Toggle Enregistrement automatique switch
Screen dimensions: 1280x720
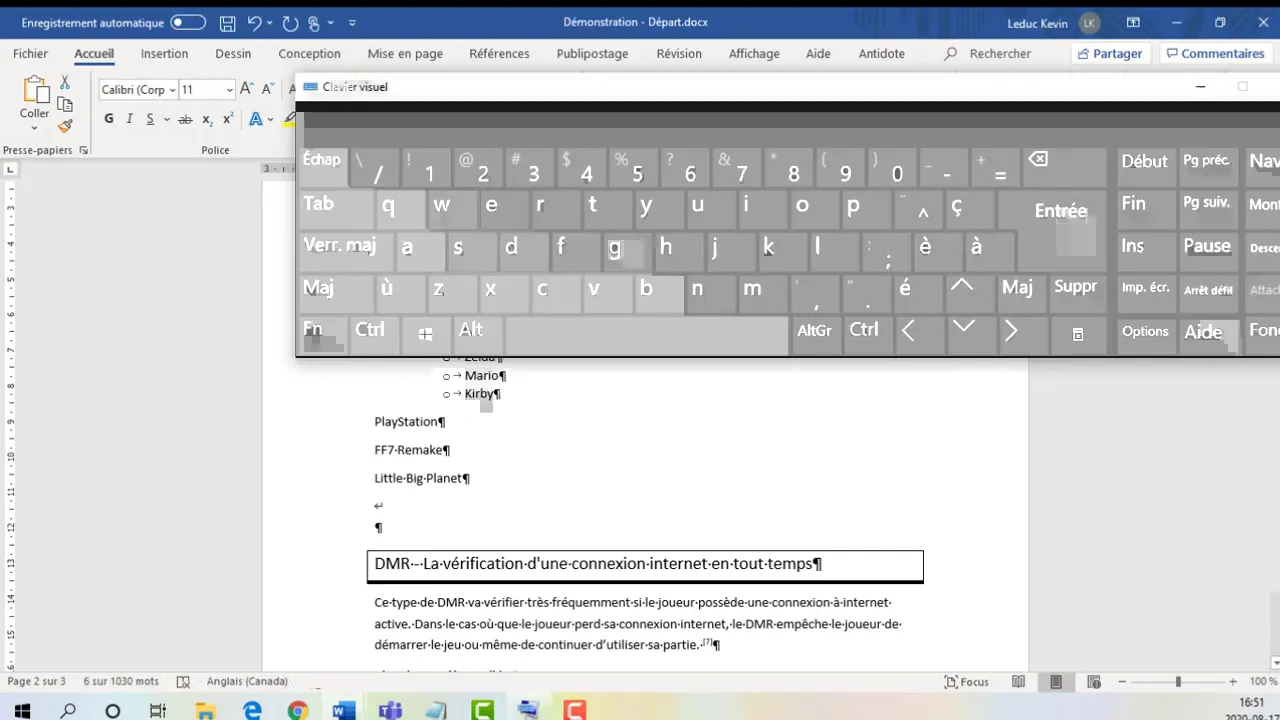coord(188,22)
